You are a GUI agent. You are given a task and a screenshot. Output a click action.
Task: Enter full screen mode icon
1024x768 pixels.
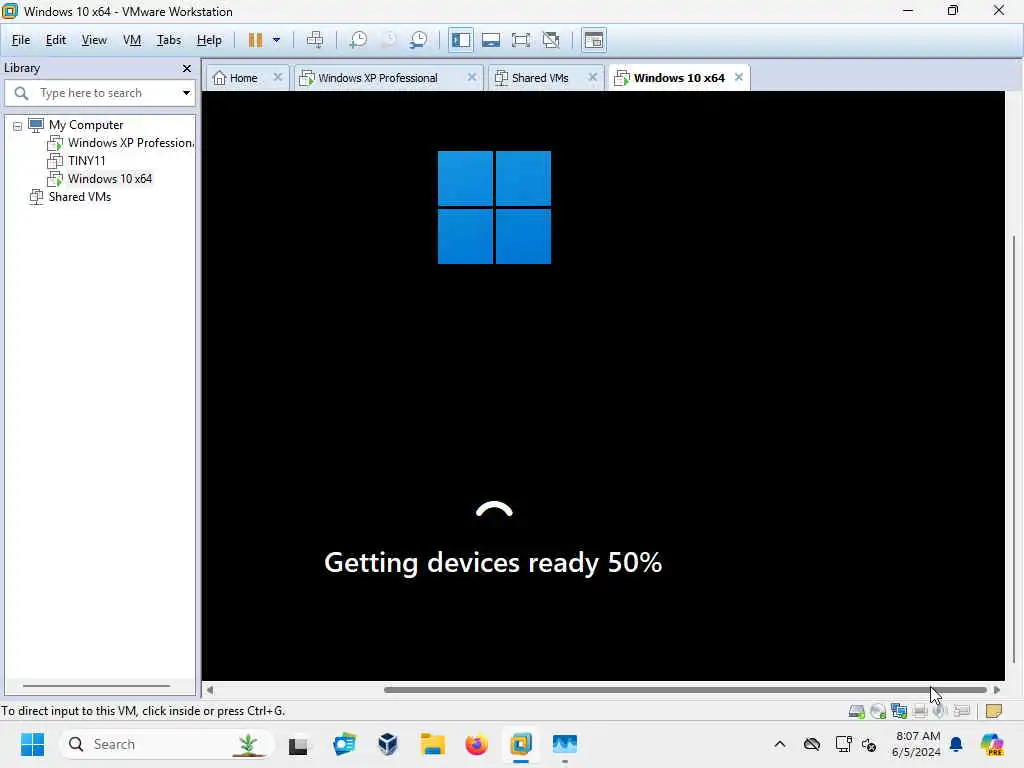pos(520,40)
